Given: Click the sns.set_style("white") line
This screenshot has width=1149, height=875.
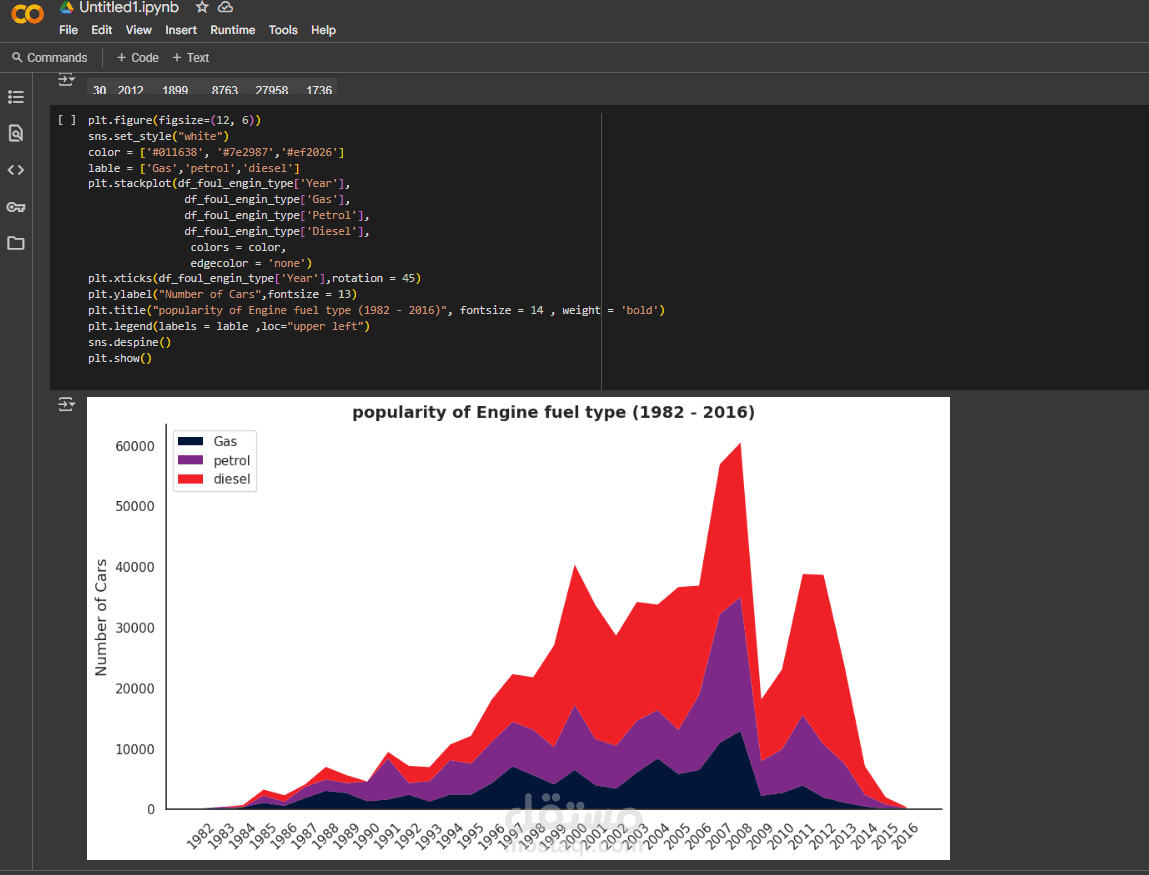Looking at the screenshot, I should 158,136.
